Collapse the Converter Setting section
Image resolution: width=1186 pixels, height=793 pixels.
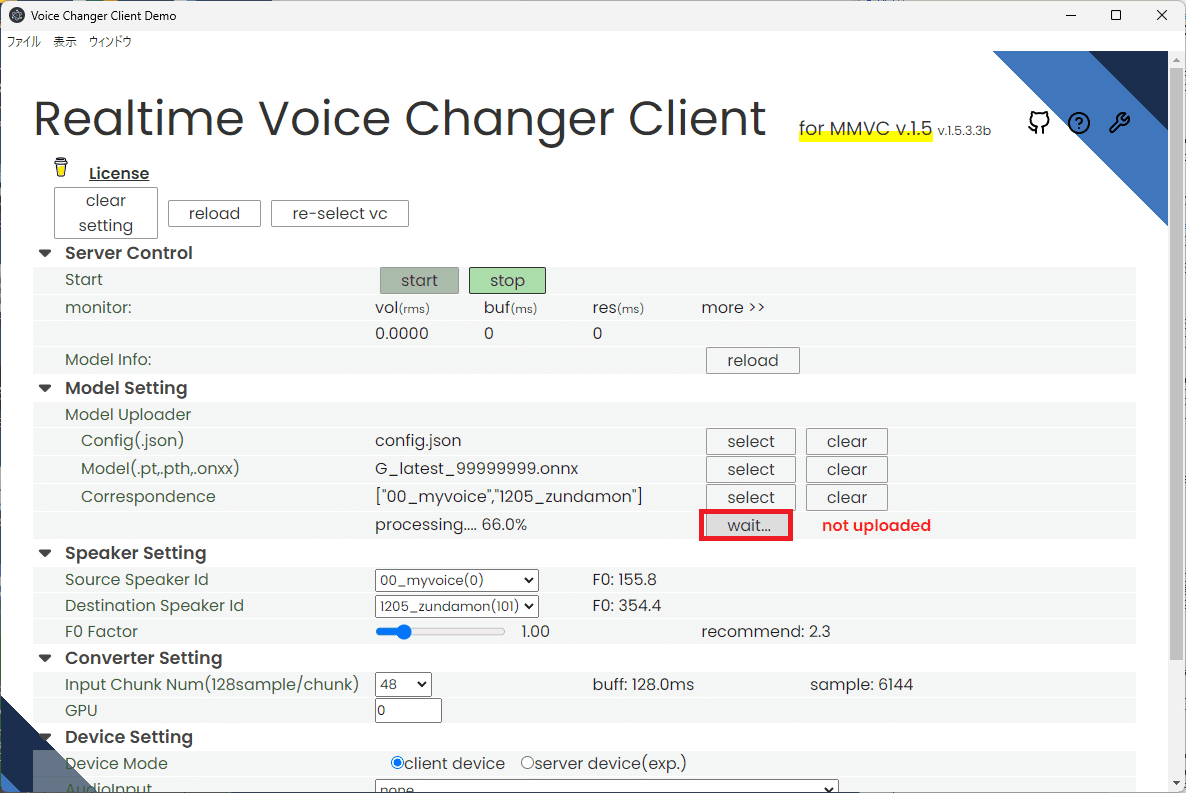coord(45,658)
